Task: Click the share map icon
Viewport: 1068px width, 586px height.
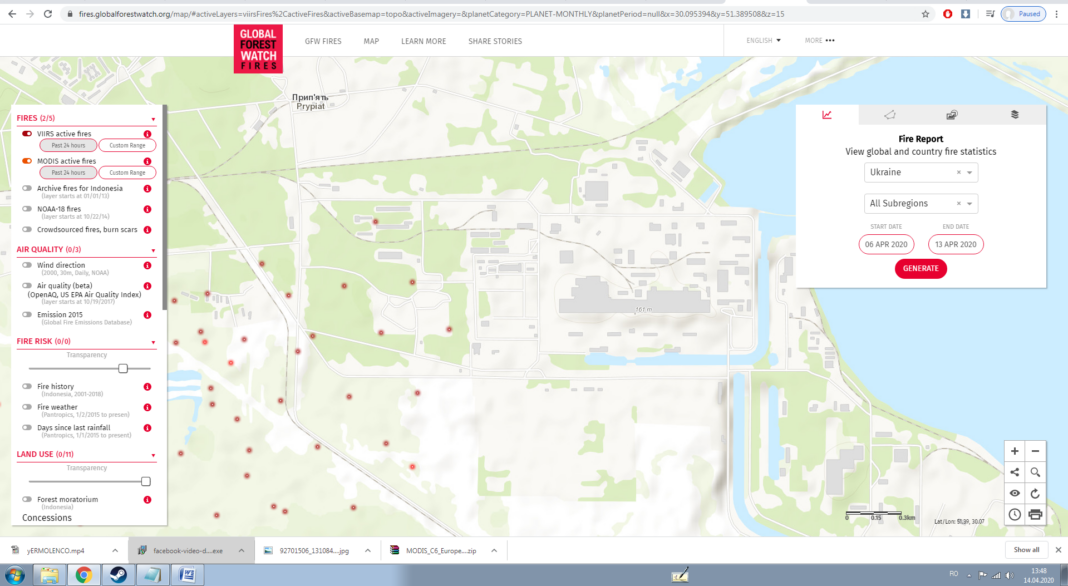Action: [1014, 472]
